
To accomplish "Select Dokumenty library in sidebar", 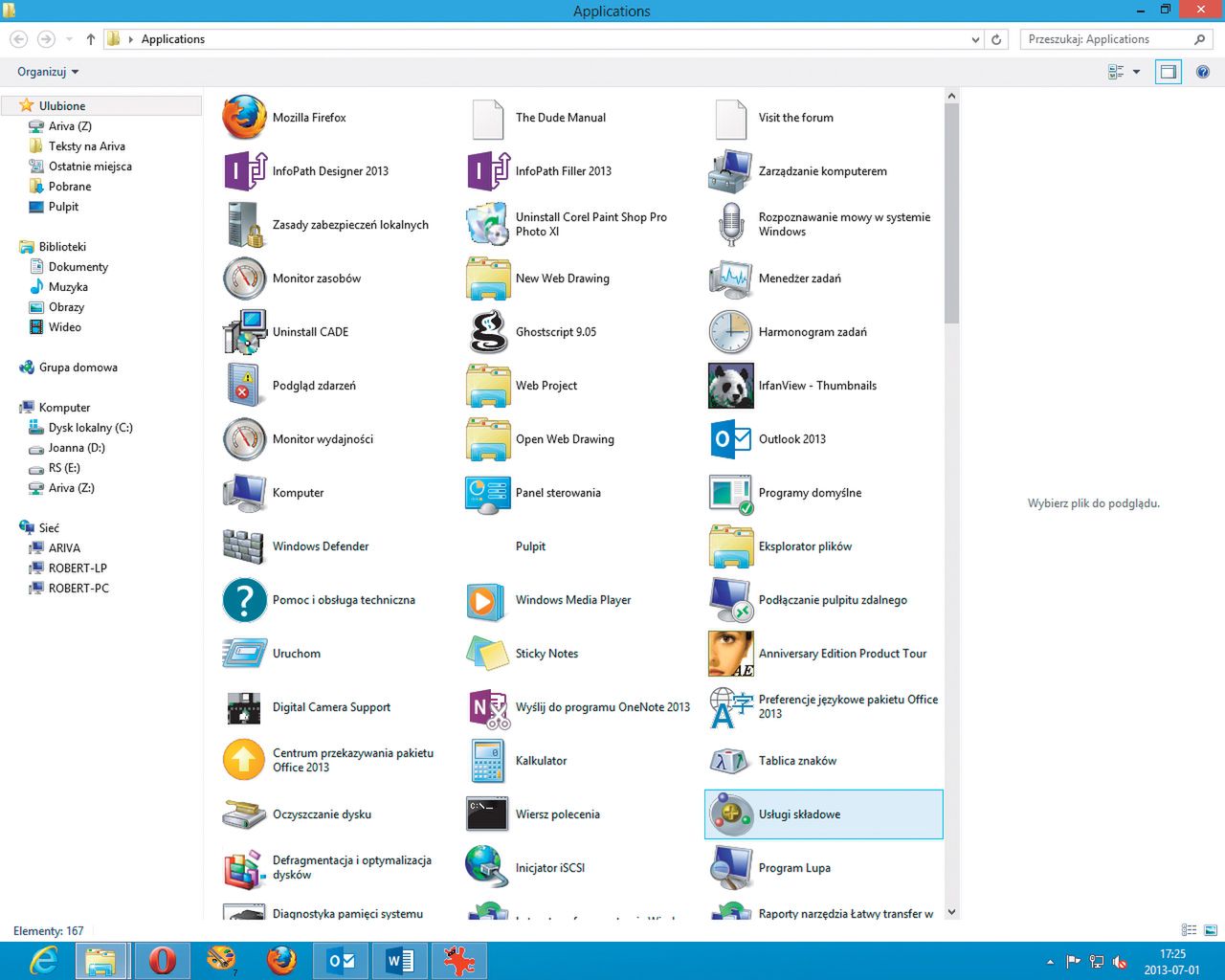I will 78,267.
